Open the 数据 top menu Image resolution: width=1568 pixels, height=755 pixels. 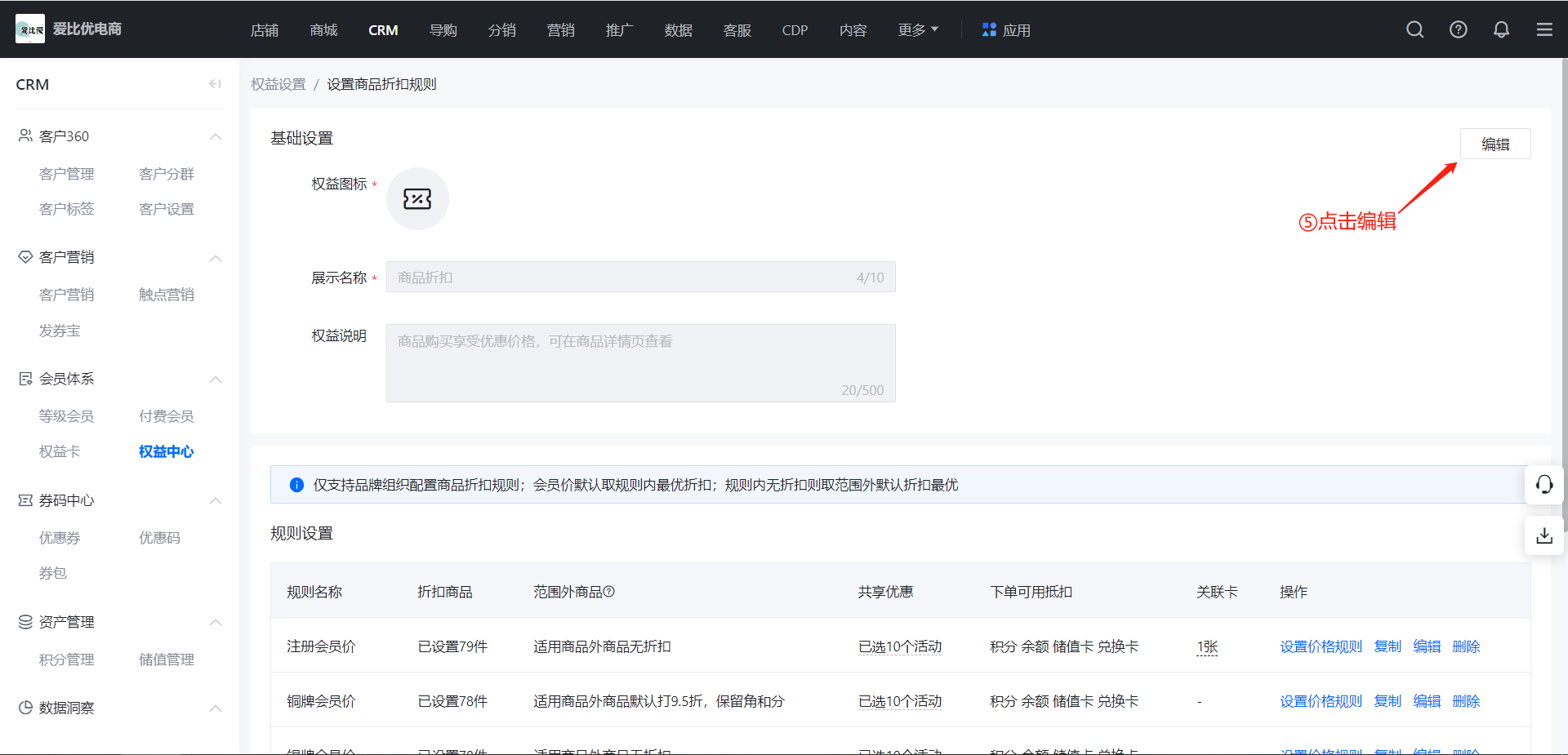point(678,30)
